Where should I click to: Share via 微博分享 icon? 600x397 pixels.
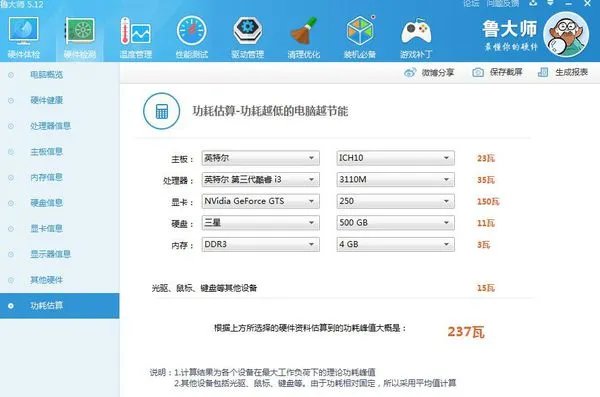pos(410,72)
